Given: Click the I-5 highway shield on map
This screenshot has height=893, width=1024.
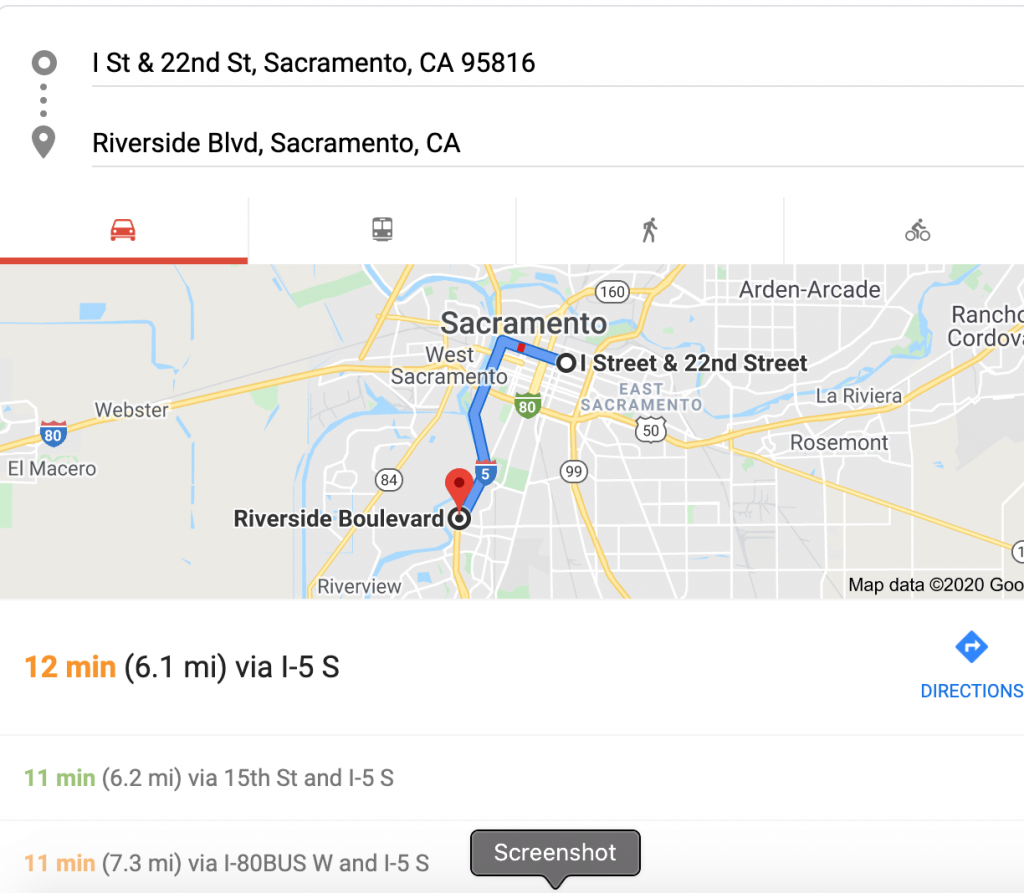Looking at the screenshot, I should 484,473.
